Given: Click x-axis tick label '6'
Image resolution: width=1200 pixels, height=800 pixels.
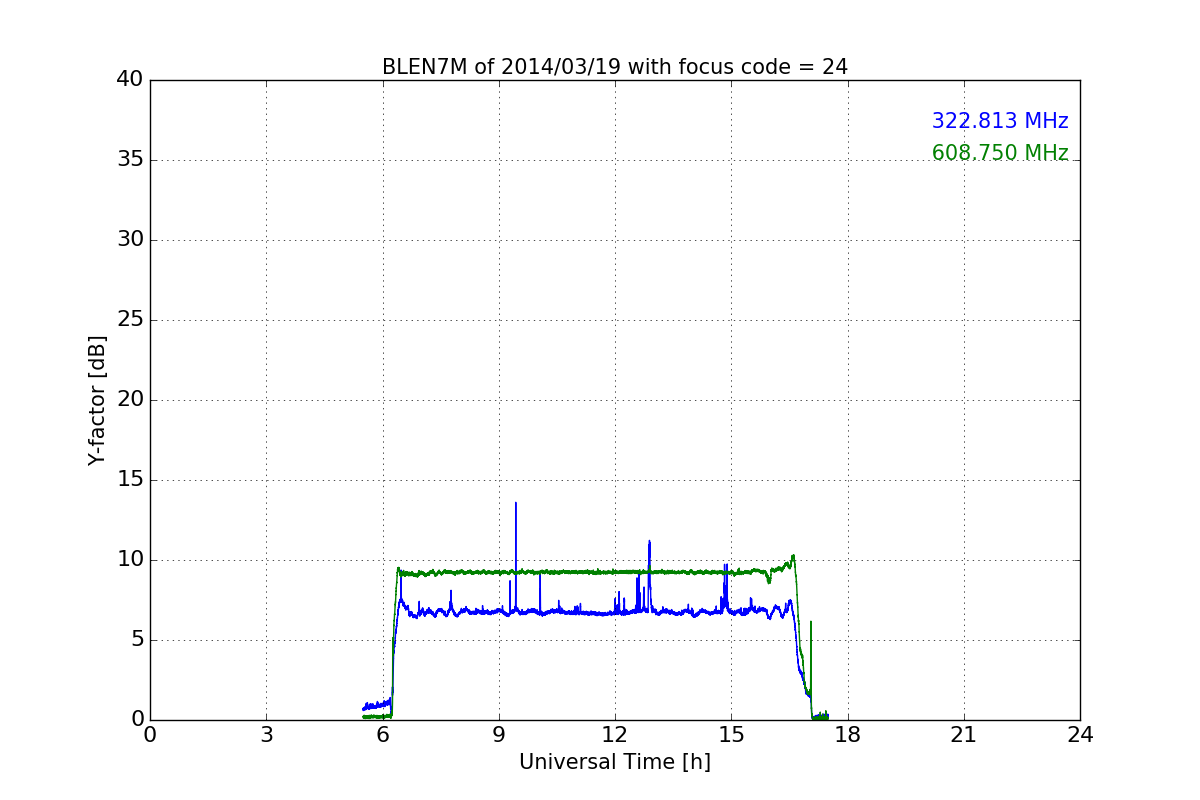Looking at the screenshot, I should coord(383,735).
